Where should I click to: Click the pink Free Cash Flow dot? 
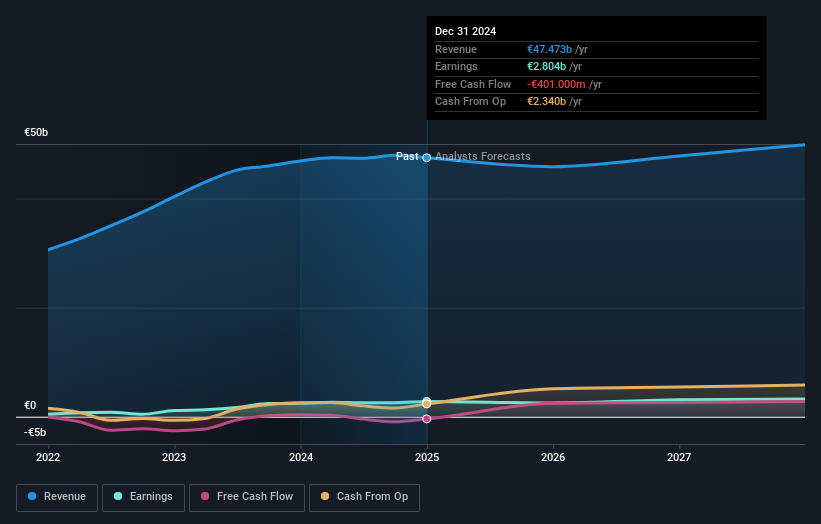(205, 496)
